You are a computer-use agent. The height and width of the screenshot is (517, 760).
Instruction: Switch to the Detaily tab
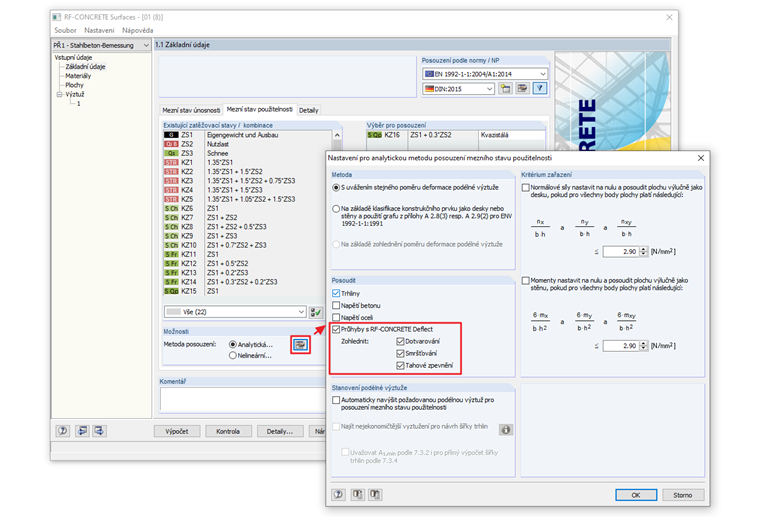tap(308, 110)
